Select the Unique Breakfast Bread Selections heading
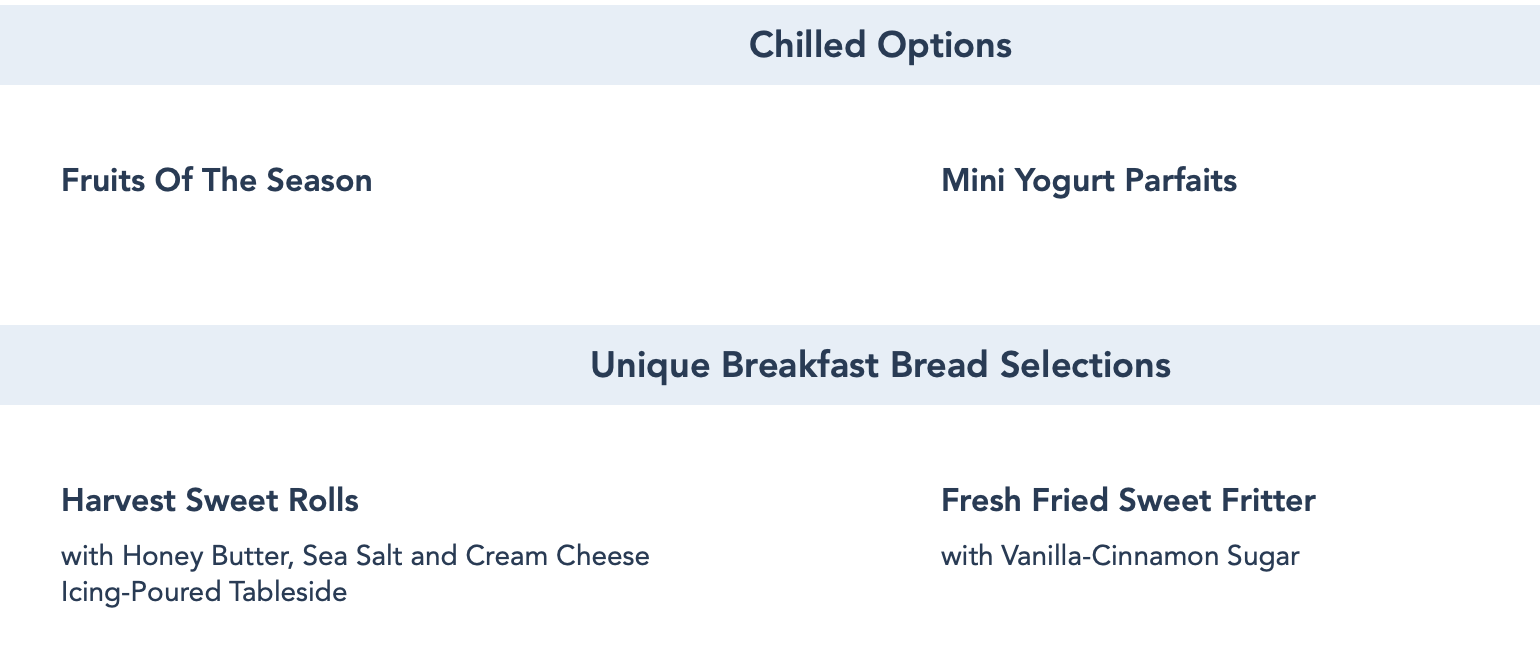The image size is (1540, 655). coord(880,365)
